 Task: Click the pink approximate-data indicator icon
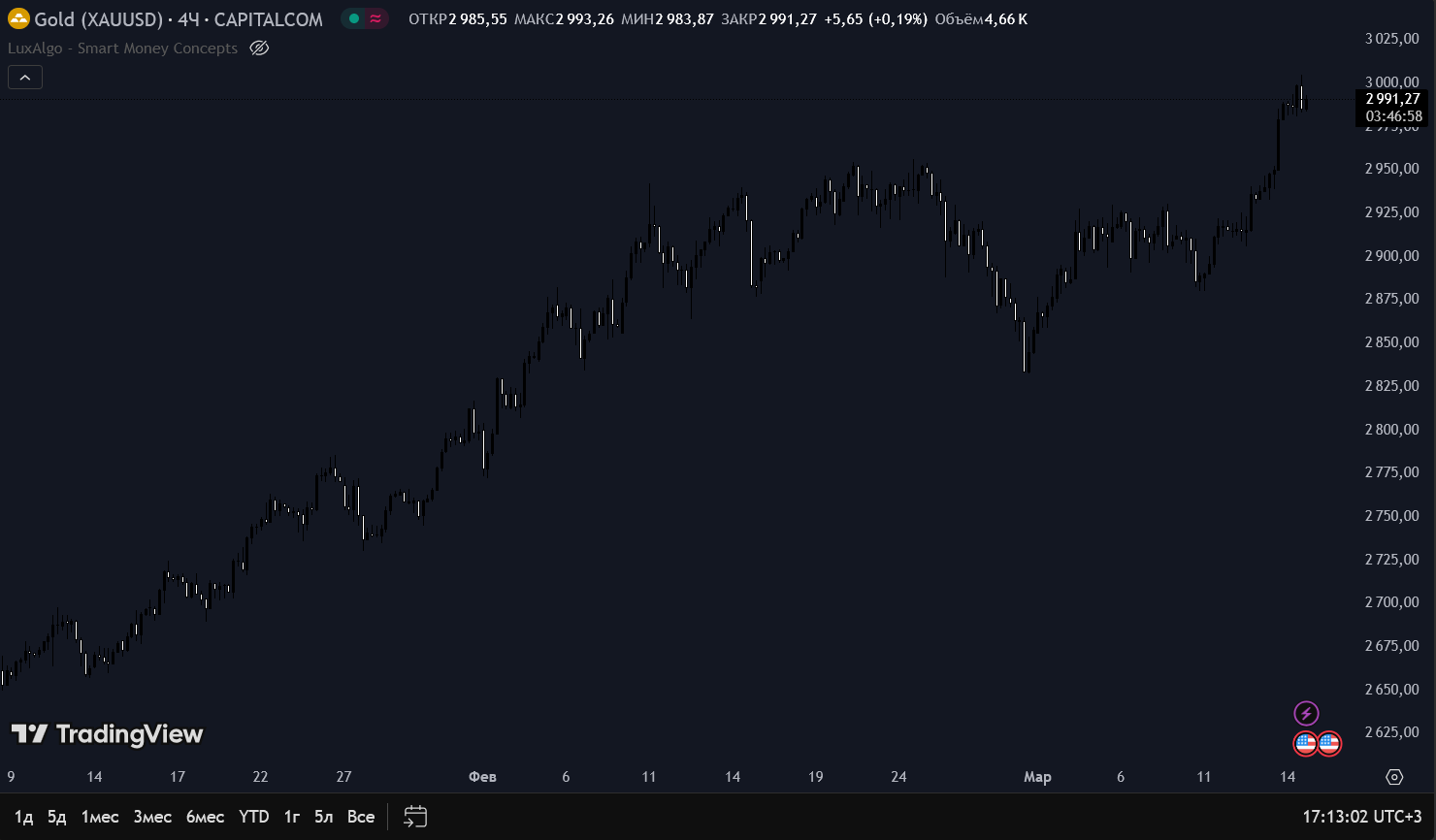coord(375,18)
